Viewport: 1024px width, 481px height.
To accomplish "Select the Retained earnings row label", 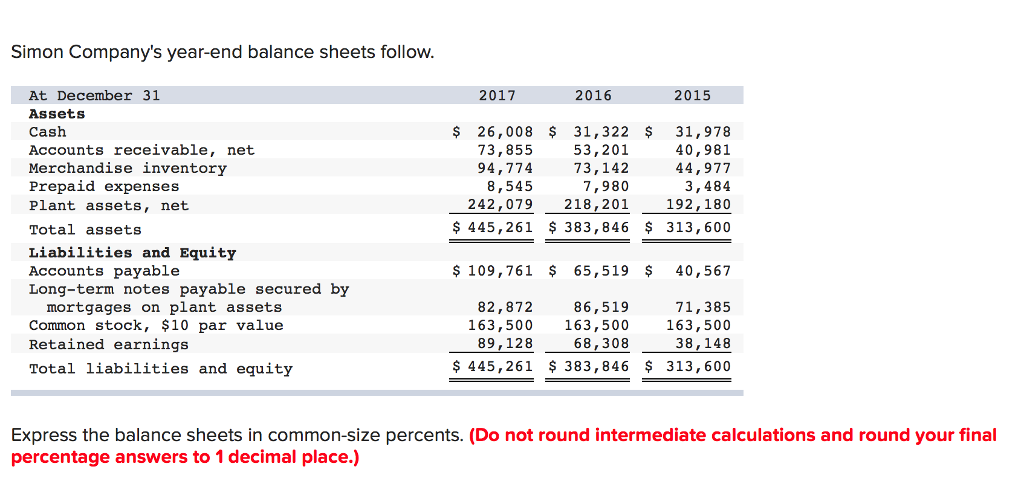I will (109, 344).
